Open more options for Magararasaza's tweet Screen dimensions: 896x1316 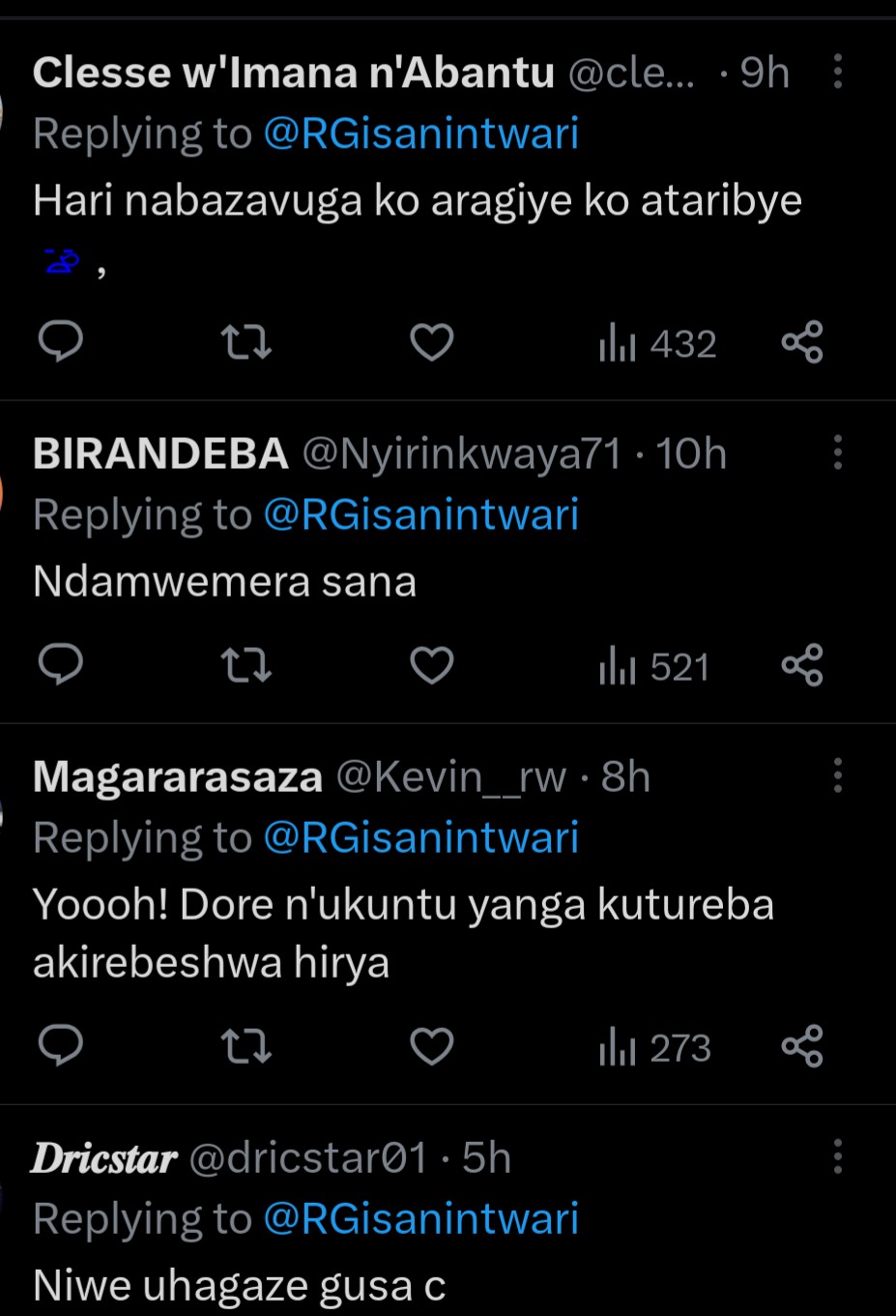[837, 775]
